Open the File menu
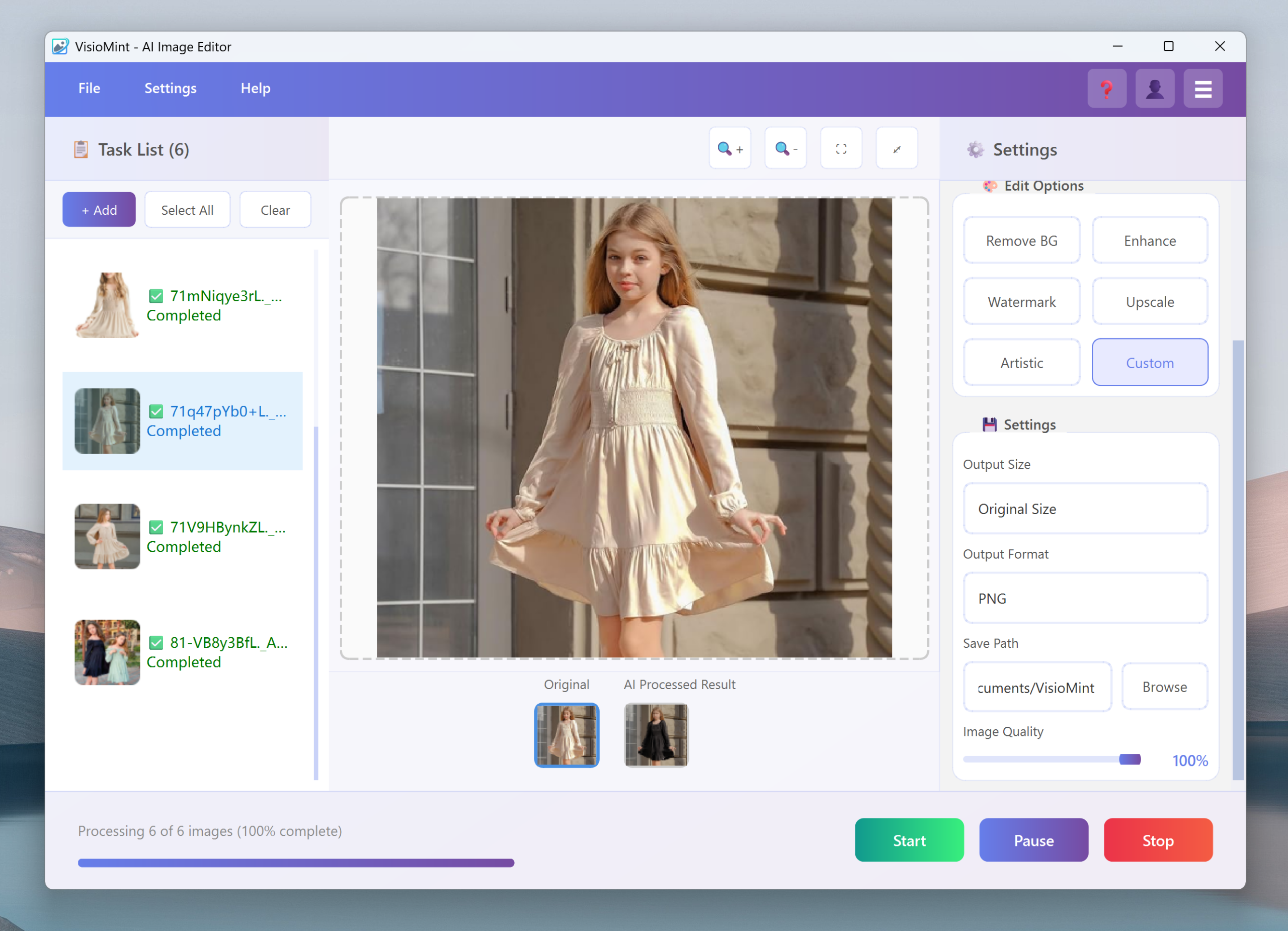The image size is (1288, 931). tap(89, 89)
